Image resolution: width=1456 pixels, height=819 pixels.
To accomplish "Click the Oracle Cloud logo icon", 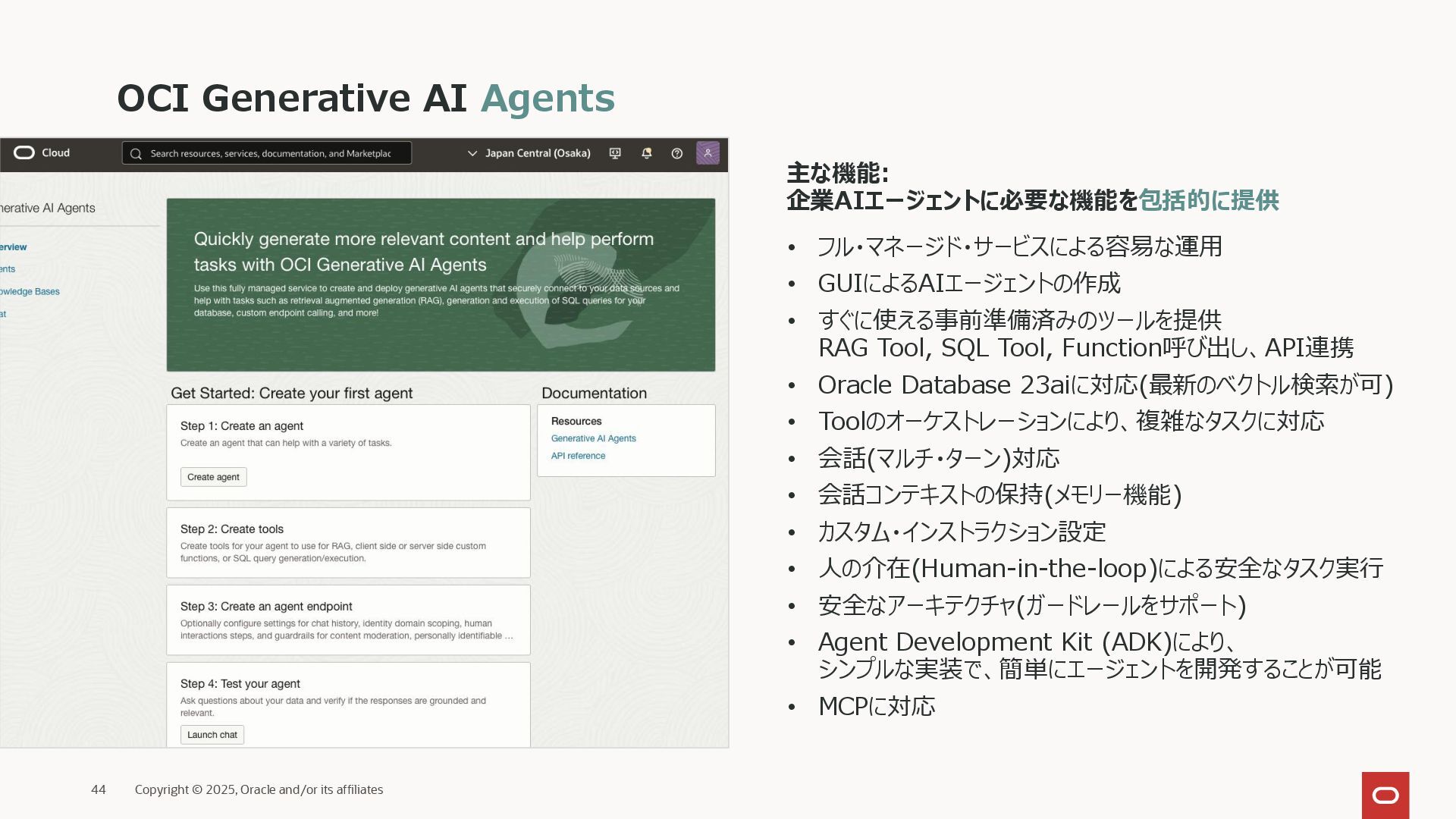I will (x=24, y=153).
